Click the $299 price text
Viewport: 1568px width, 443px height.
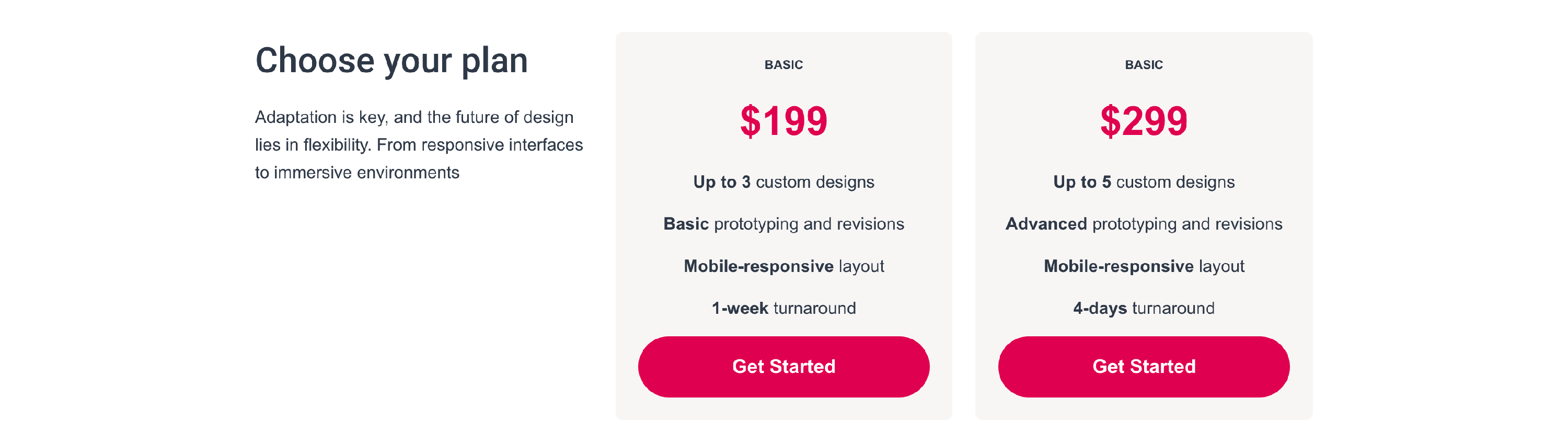pyautogui.click(x=1143, y=121)
